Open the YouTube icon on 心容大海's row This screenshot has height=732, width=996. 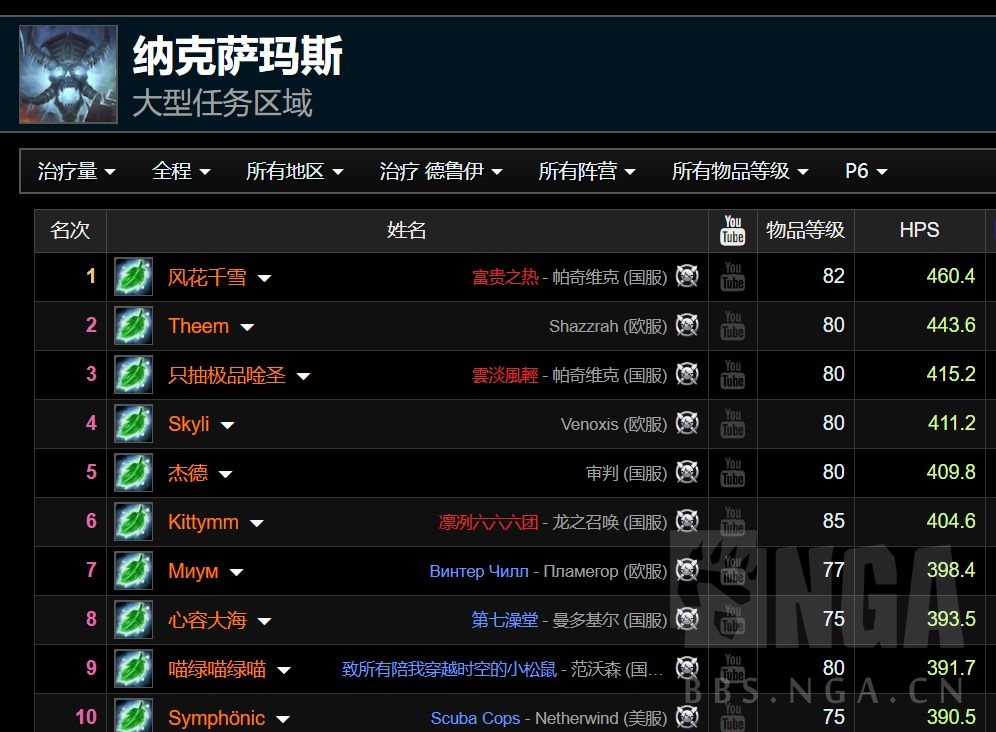click(732, 619)
